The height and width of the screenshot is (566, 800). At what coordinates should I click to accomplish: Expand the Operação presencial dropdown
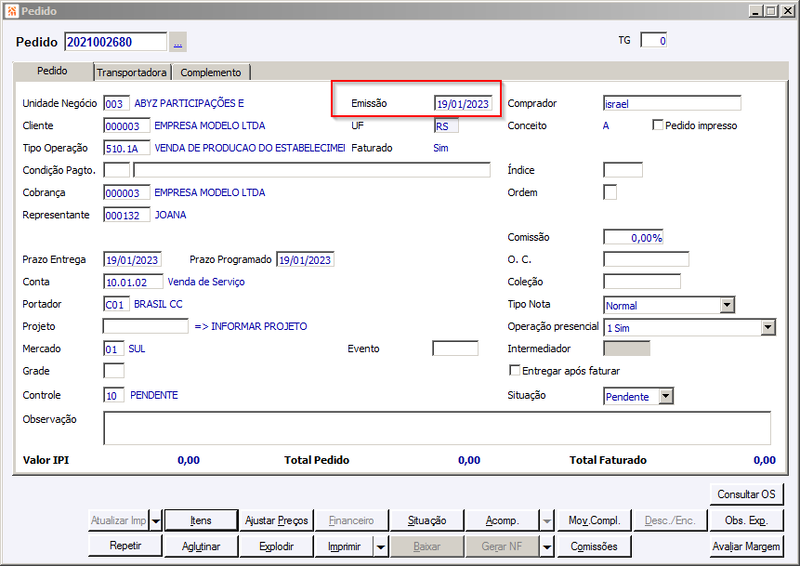[768, 328]
